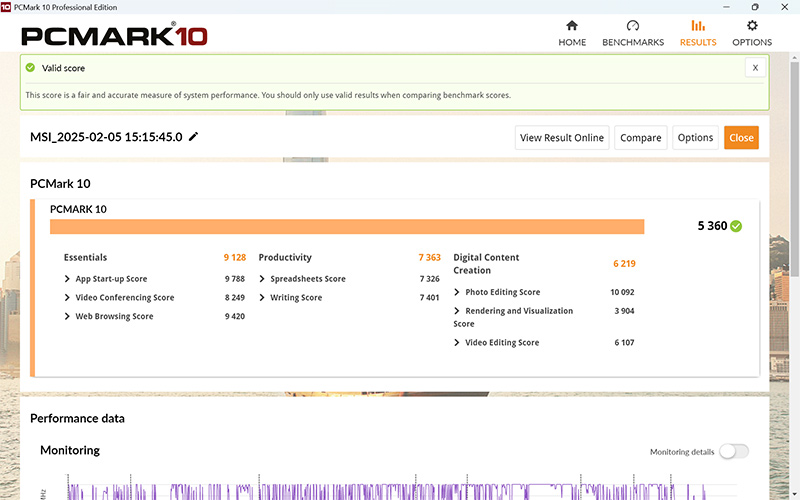Open the OPTIONS tab label
This screenshot has width=800, height=500.
[x=752, y=42]
